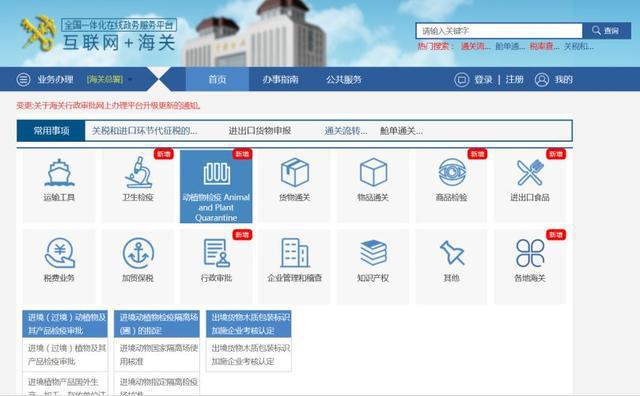This screenshot has height=396, width=640.
Task: Open the 货物通关 package box icon
Action: (x=295, y=172)
